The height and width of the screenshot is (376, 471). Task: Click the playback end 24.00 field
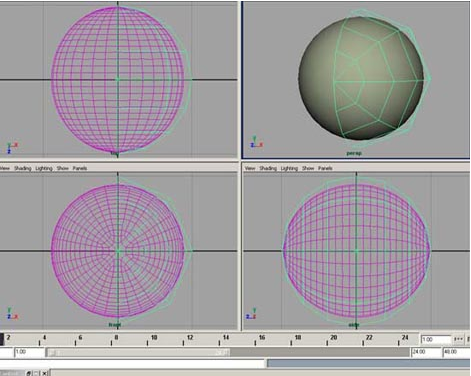tap(426, 352)
